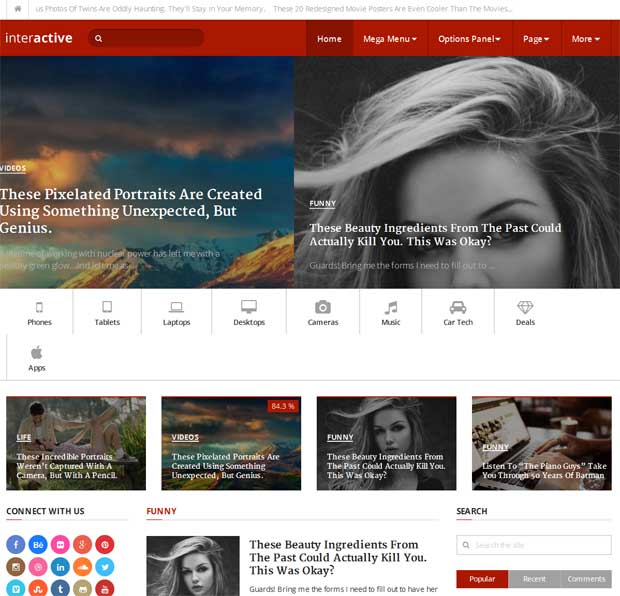Open the Options Panel dropdown
This screenshot has width=620, height=596.
pos(469,39)
